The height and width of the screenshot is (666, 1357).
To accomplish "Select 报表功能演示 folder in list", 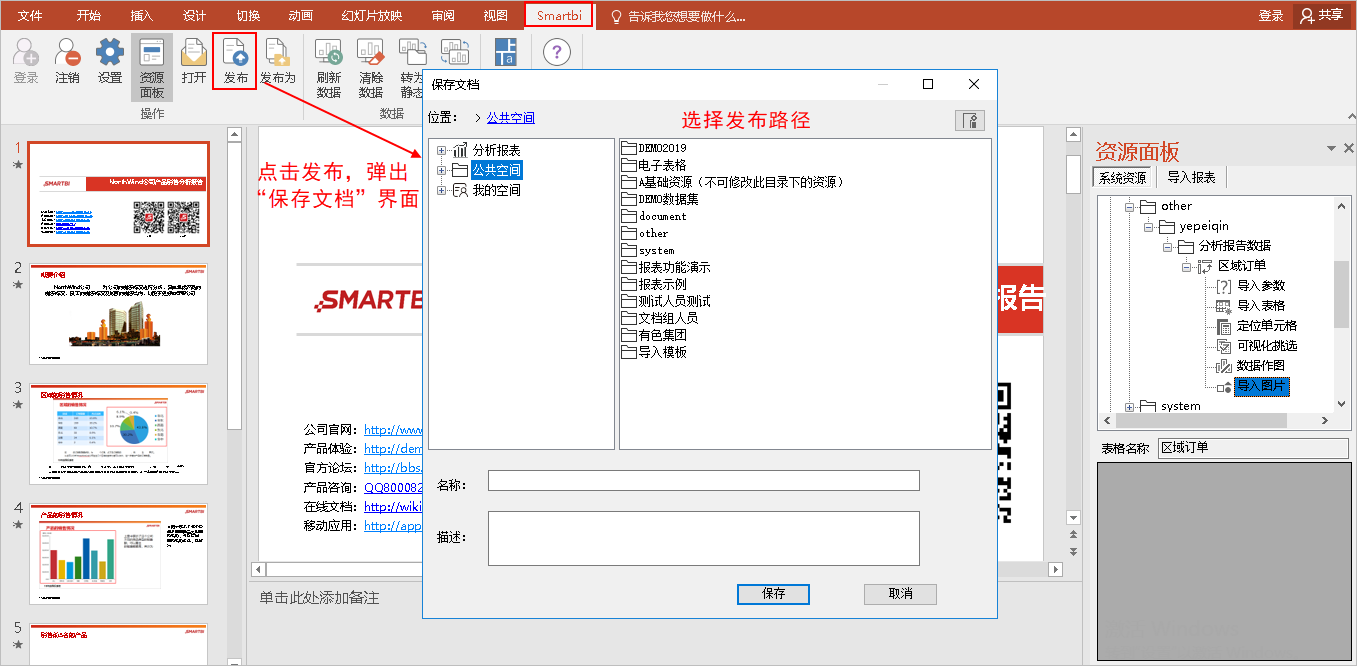I will point(666,268).
